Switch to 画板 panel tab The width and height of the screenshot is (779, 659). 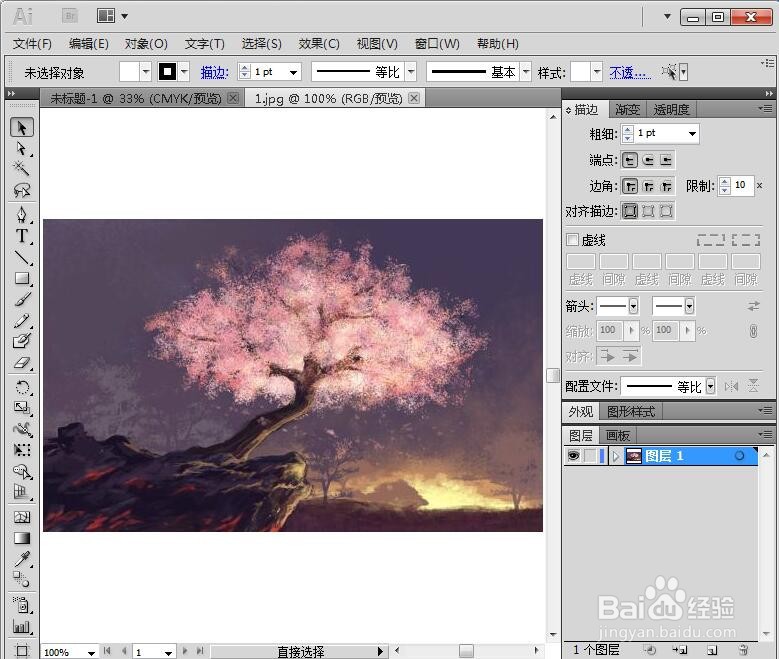pos(618,435)
